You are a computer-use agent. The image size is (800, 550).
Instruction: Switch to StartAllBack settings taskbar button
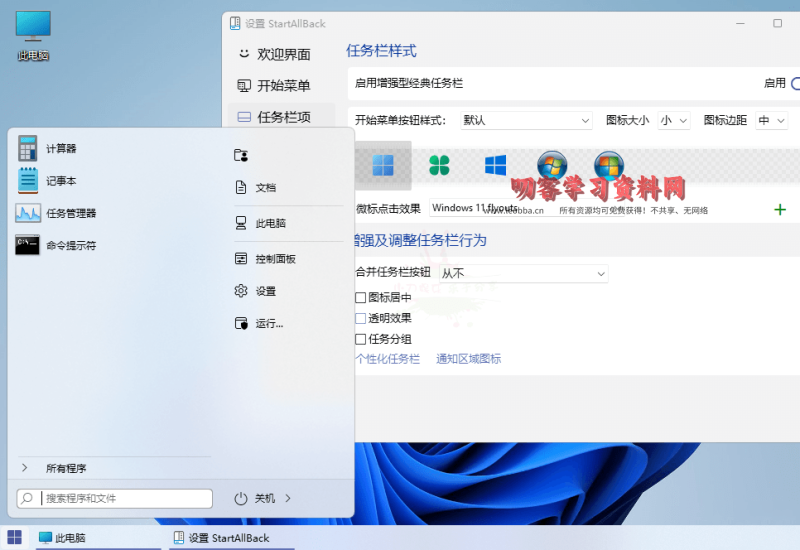pyautogui.click(x=232, y=538)
